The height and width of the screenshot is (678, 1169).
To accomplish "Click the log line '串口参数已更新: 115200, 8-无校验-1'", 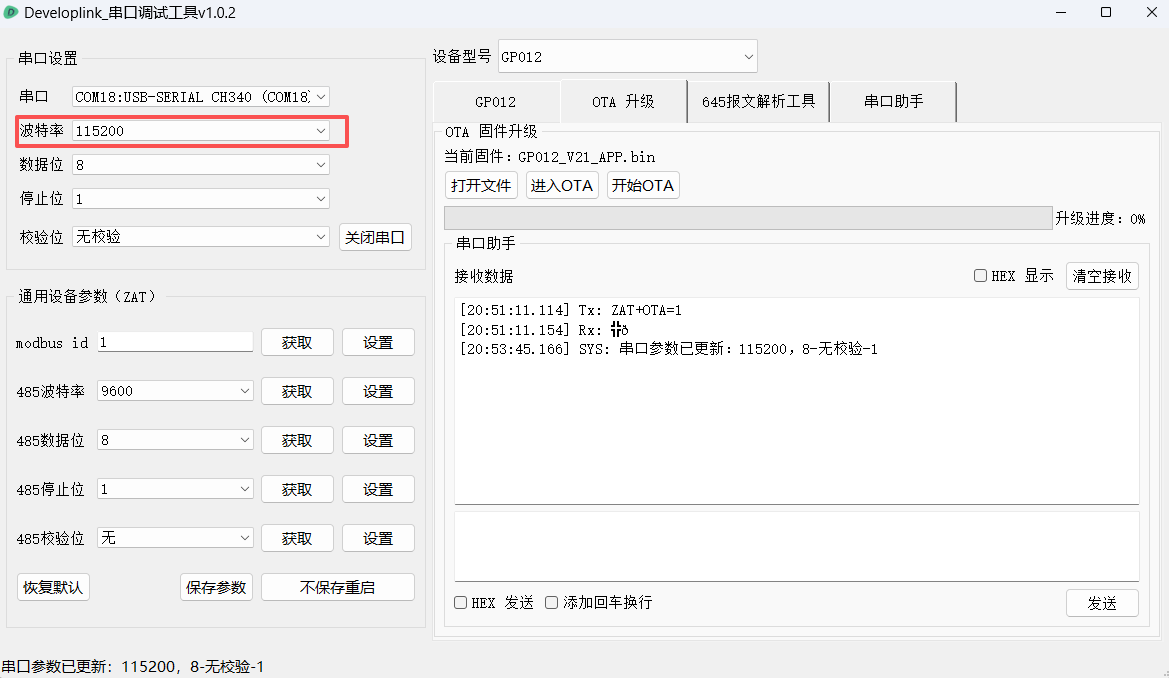I will point(669,349).
